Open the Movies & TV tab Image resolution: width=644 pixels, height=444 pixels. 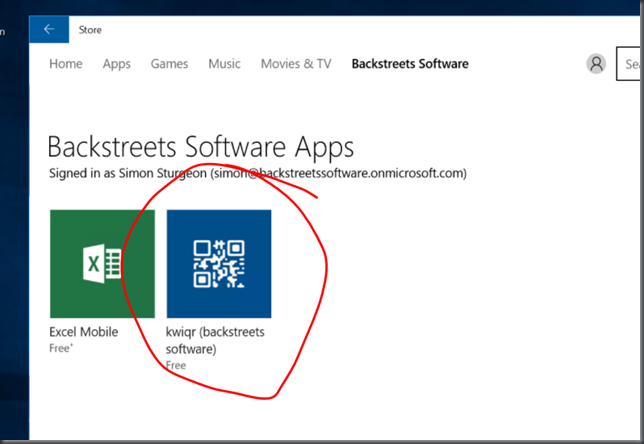(296, 64)
